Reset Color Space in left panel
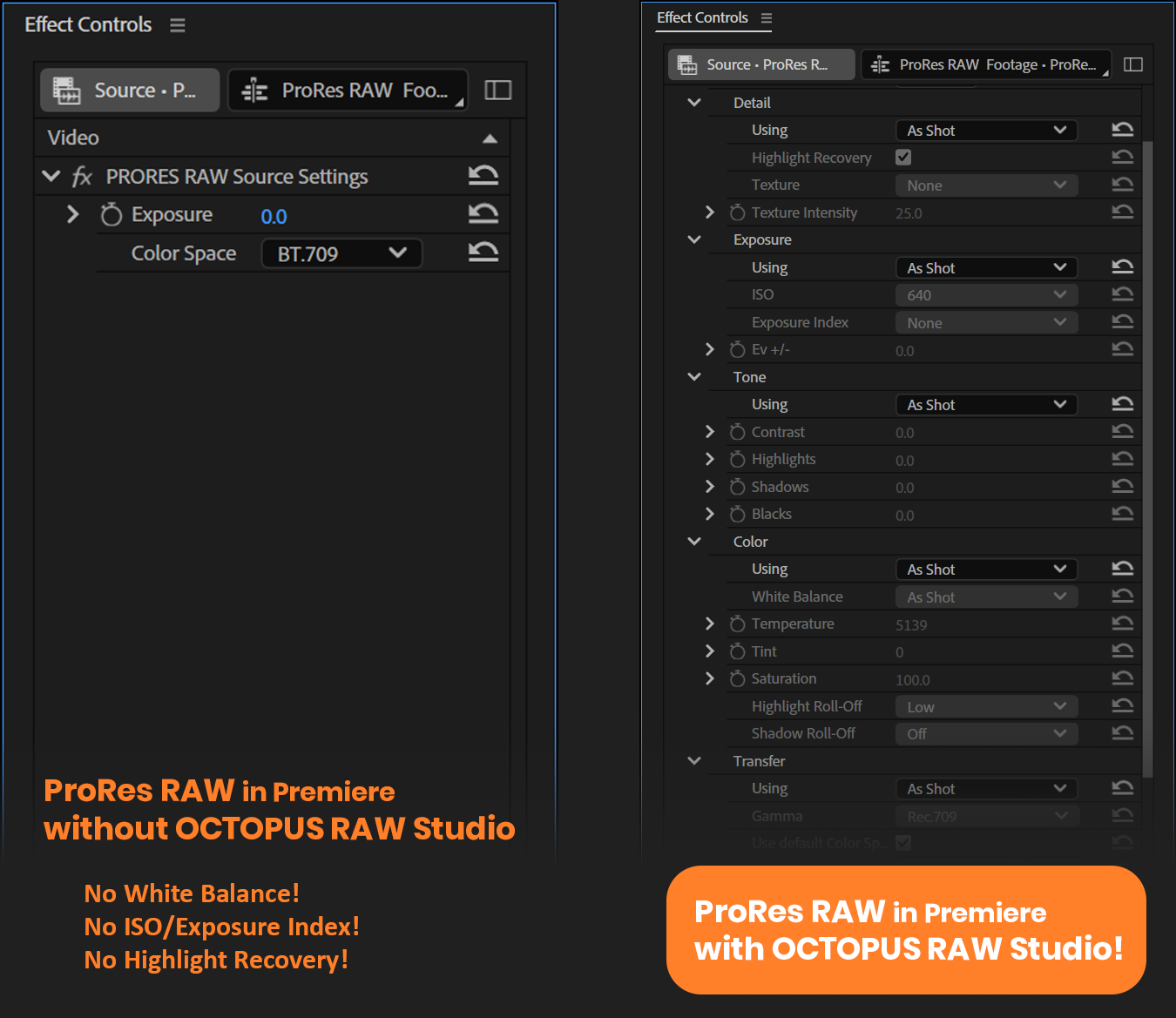The width and height of the screenshot is (1176, 1018). 483,253
